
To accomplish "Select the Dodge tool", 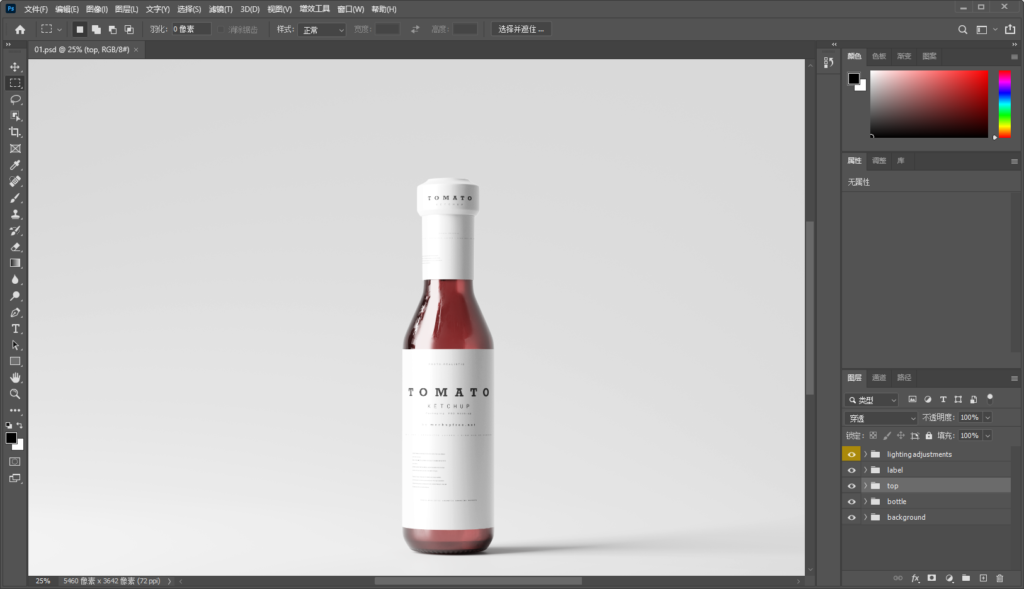I will click(x=15, y=296).
